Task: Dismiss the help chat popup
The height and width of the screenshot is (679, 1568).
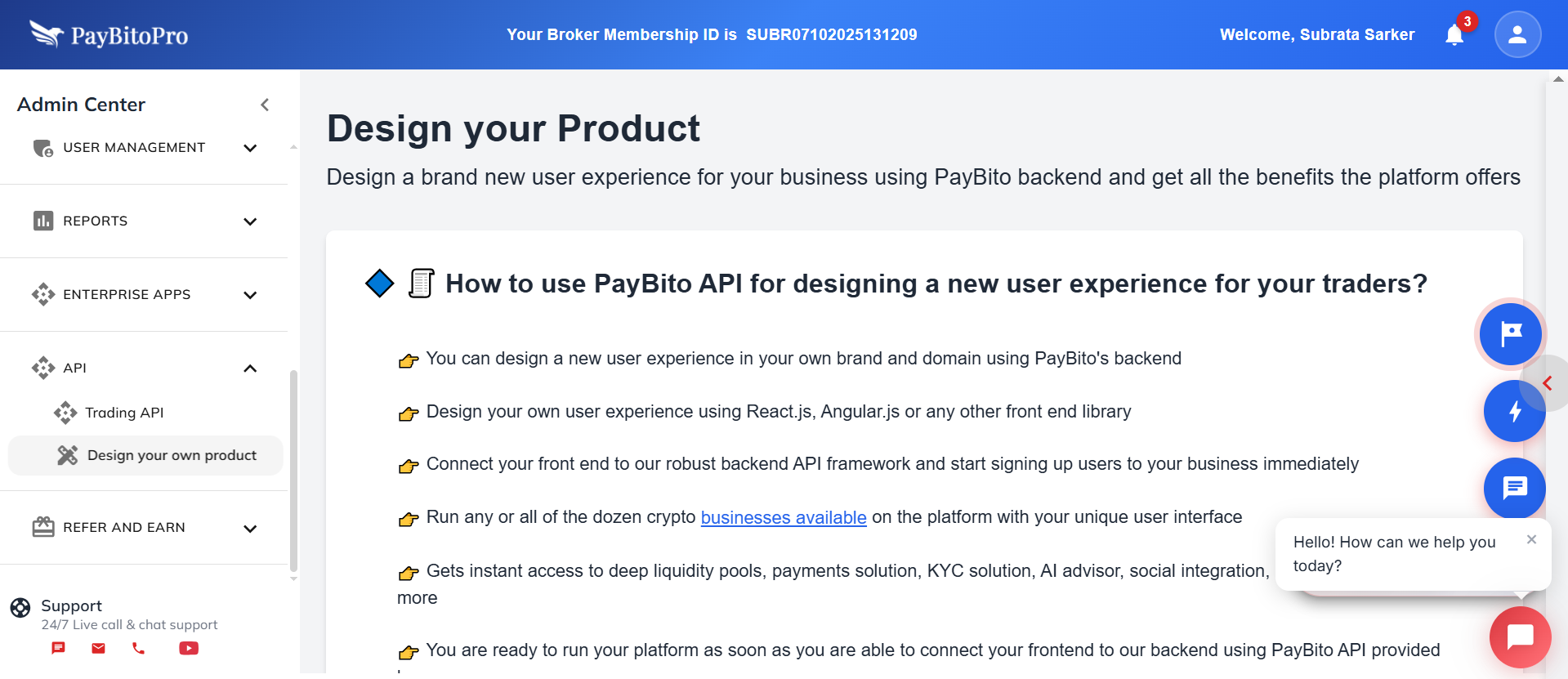Action: (1532, 539)
